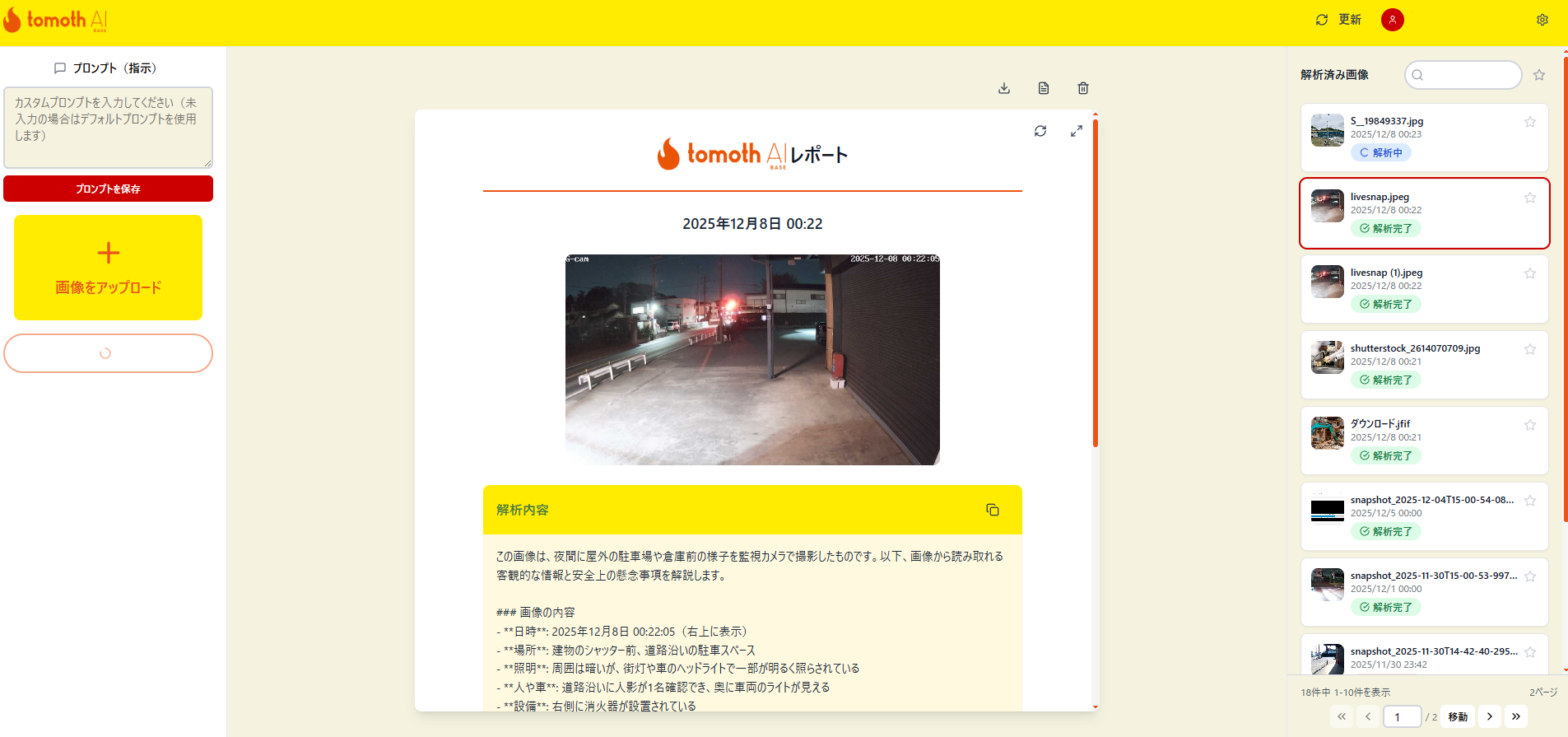This screenshot has width=1568, height=737.
Task: Reload the report with the refresh icon
Action: click(x=1040, y=131)
